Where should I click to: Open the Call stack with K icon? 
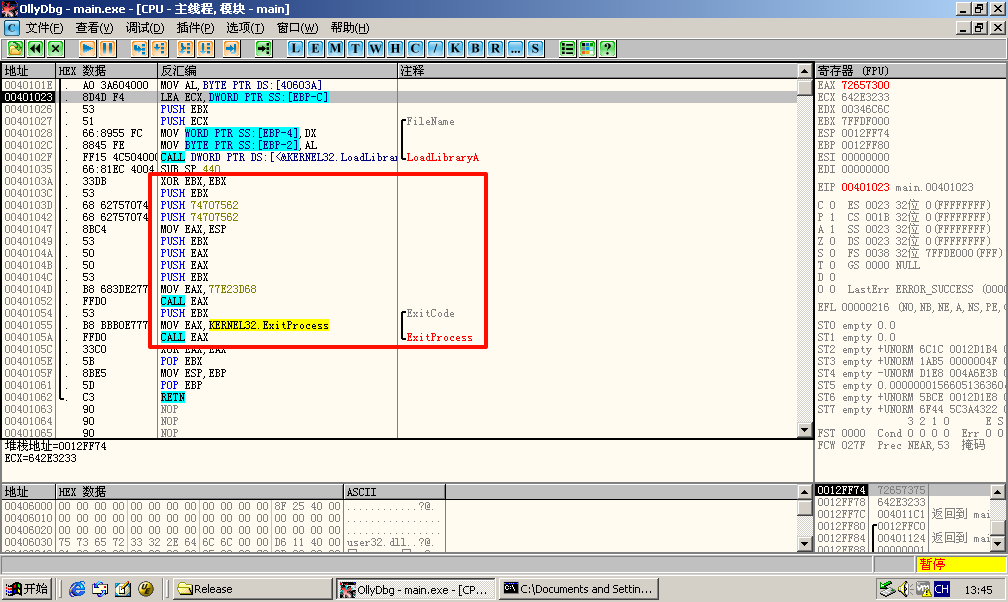click(x=455, y=48)
